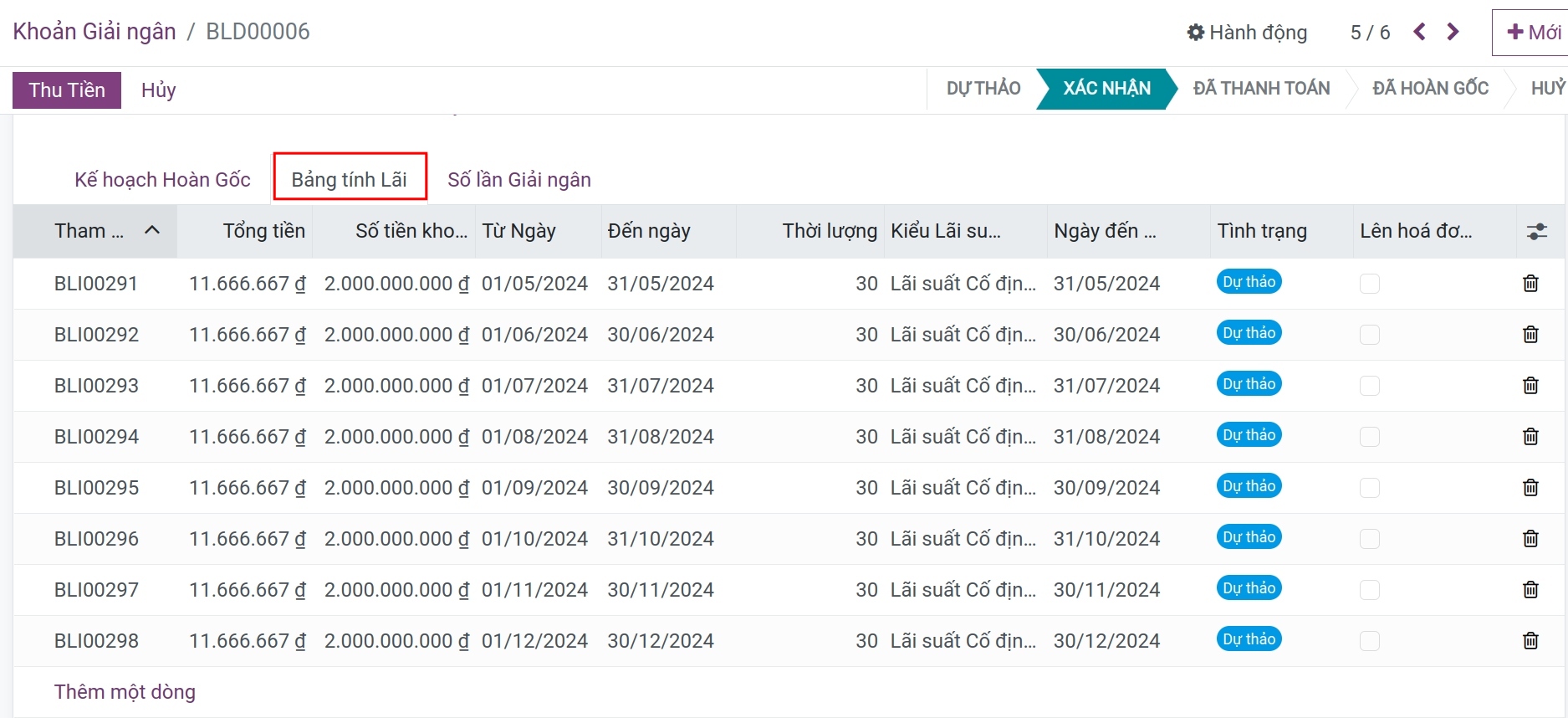Select the XÁC NHẬN status stage
Viewport: 1568px width, 718px height.
click(x=1106, y=89)
